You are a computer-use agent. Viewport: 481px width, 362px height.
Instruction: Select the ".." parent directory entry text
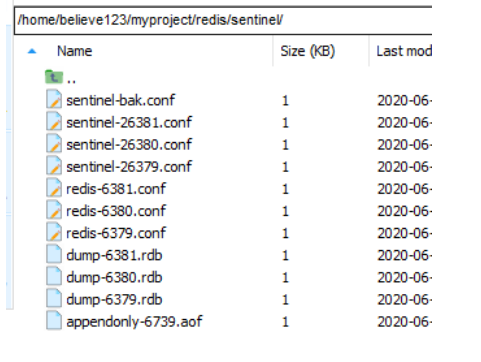tap(71, 81)
